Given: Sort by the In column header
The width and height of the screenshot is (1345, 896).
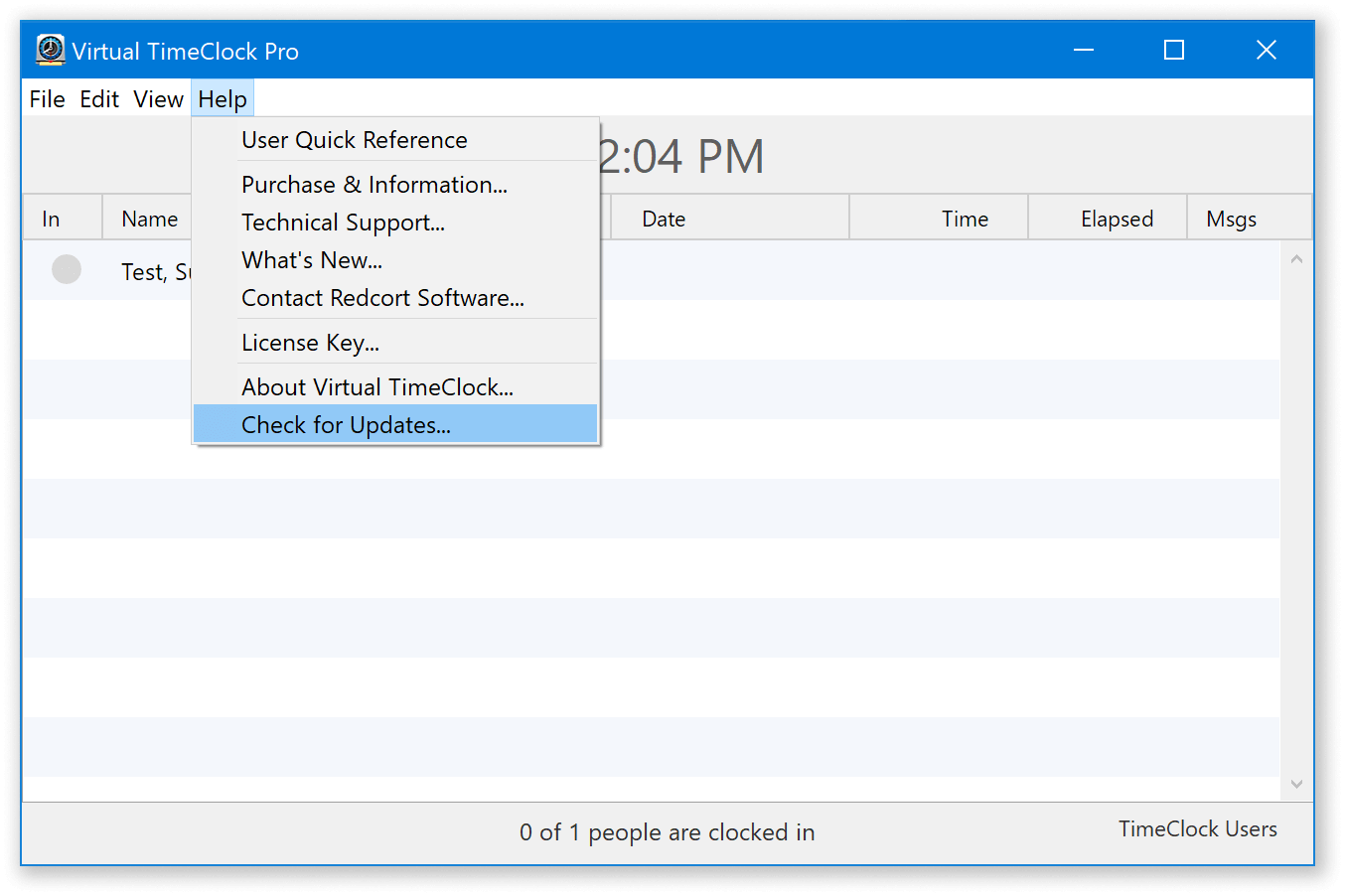Looking at the screenshot, I should click(63, 219).
